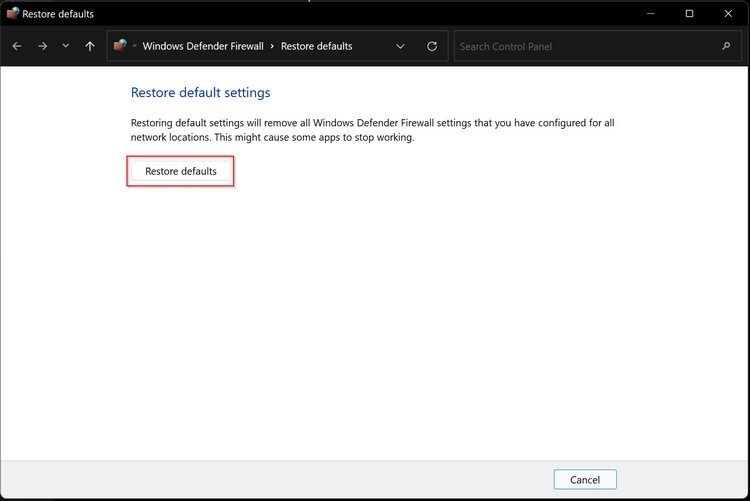Image resolution: width=750 pixels, height=501 pixels.
Task: Close the Restore defaults window
Action: [728, 13]
